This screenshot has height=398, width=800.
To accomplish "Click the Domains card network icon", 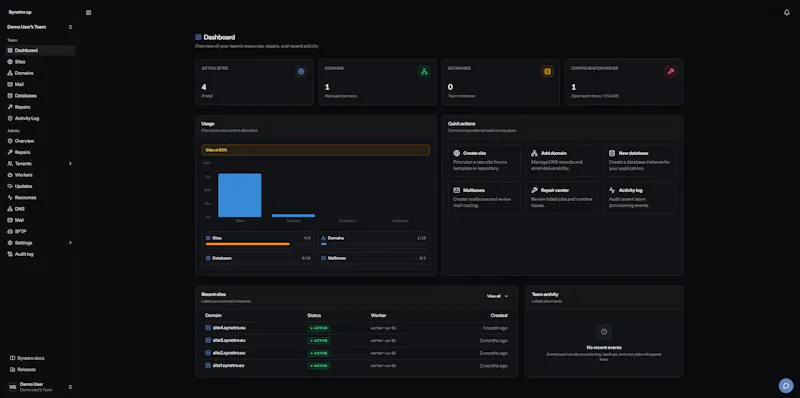I will [x=424, y=71].
